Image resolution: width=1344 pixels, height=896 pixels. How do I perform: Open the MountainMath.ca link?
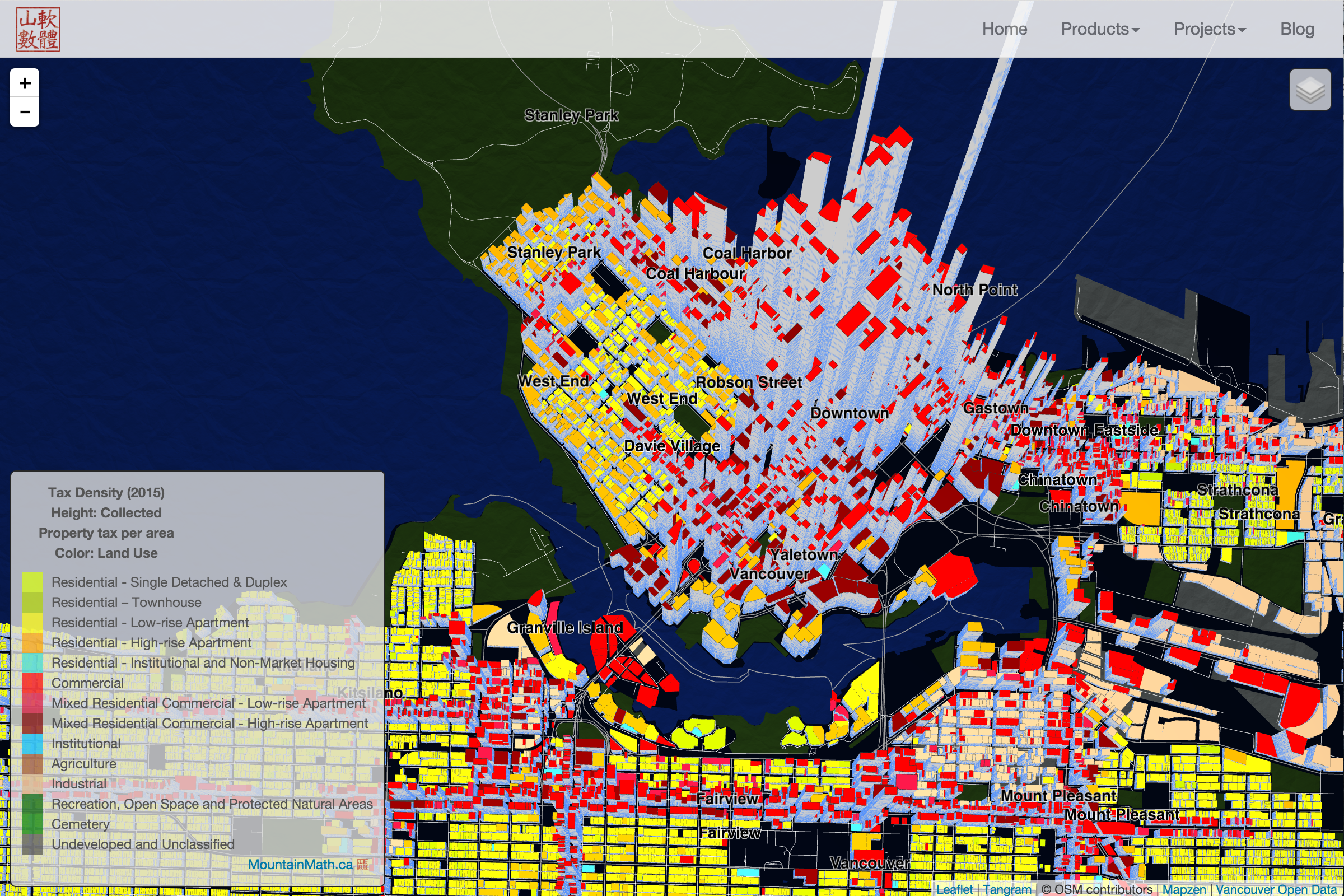click(x=300, y=864)
